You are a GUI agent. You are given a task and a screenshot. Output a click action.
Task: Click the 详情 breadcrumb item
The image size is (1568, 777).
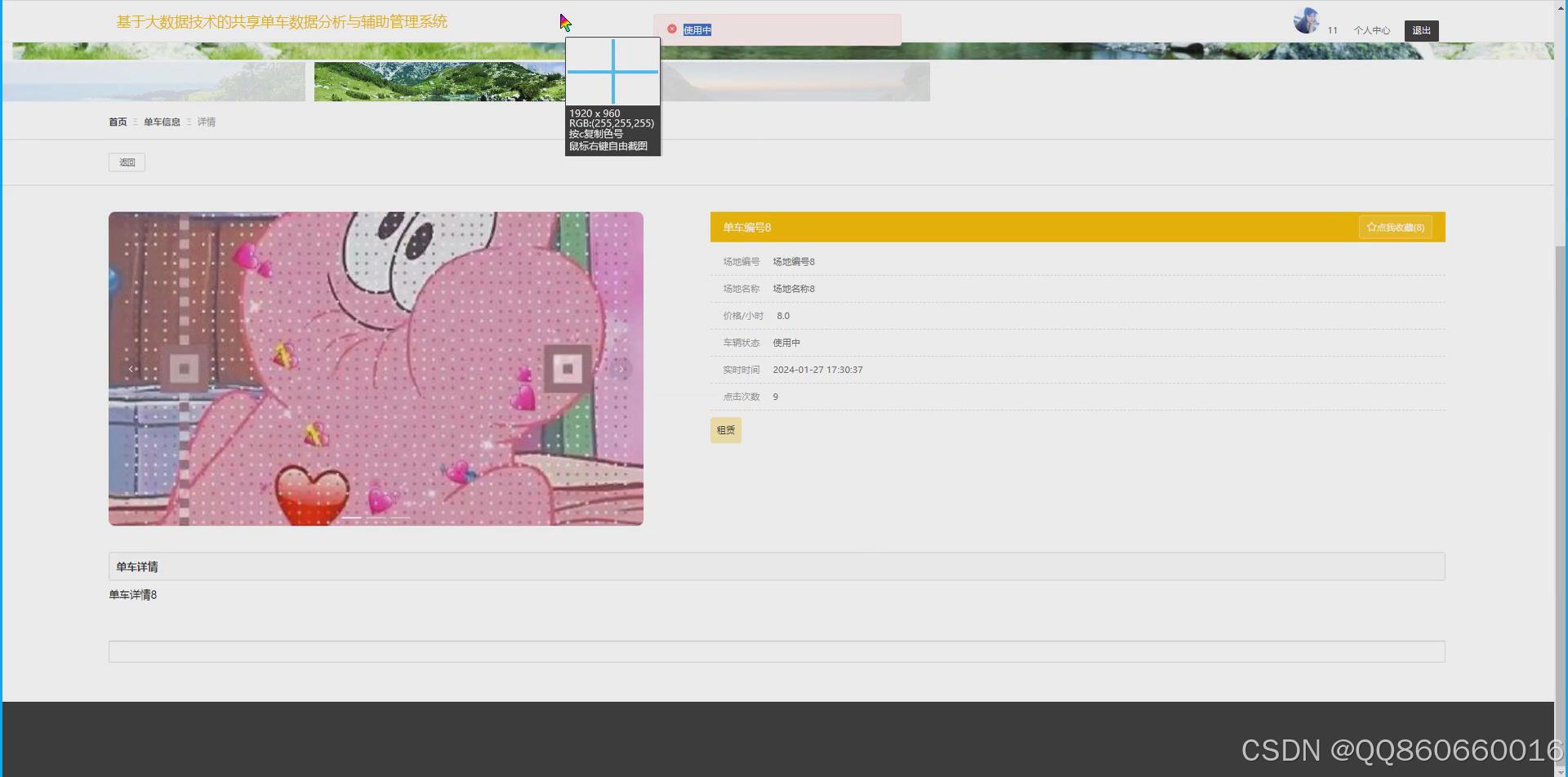click(x=206, y=122)
